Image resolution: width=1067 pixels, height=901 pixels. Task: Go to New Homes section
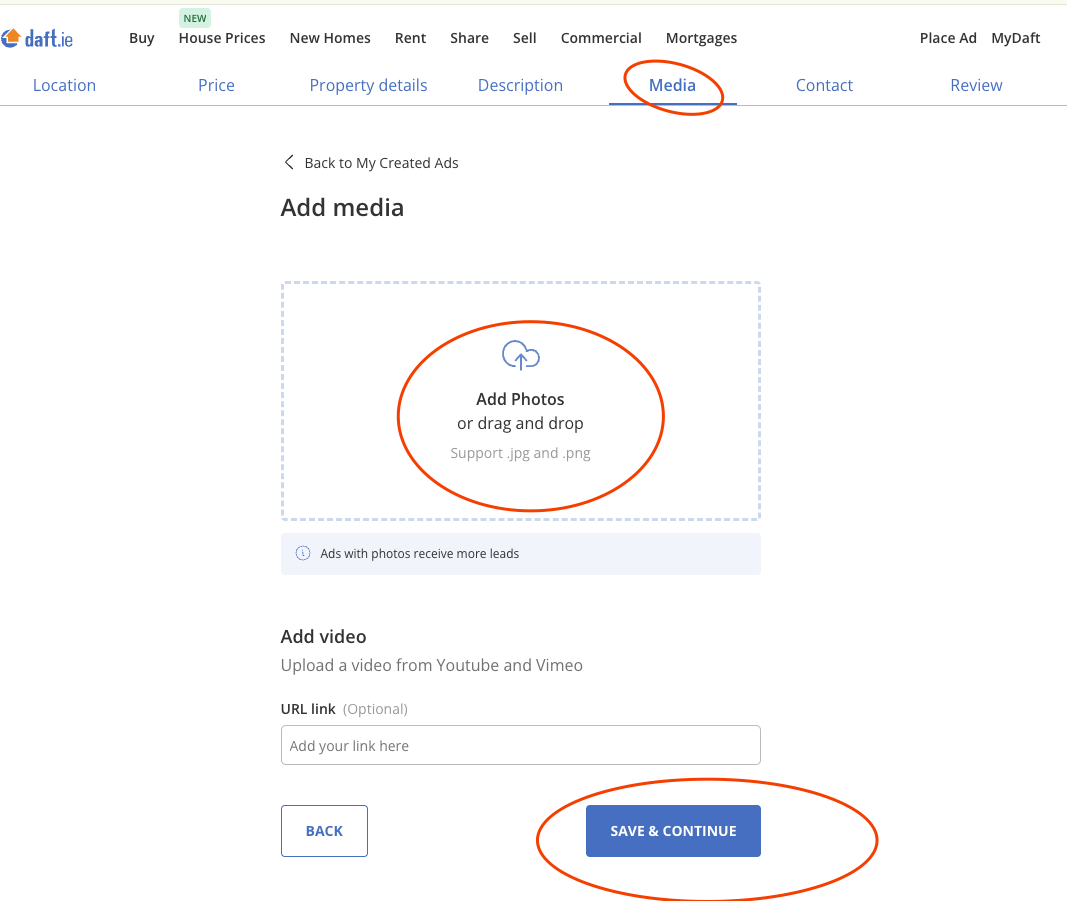(330, 38)
